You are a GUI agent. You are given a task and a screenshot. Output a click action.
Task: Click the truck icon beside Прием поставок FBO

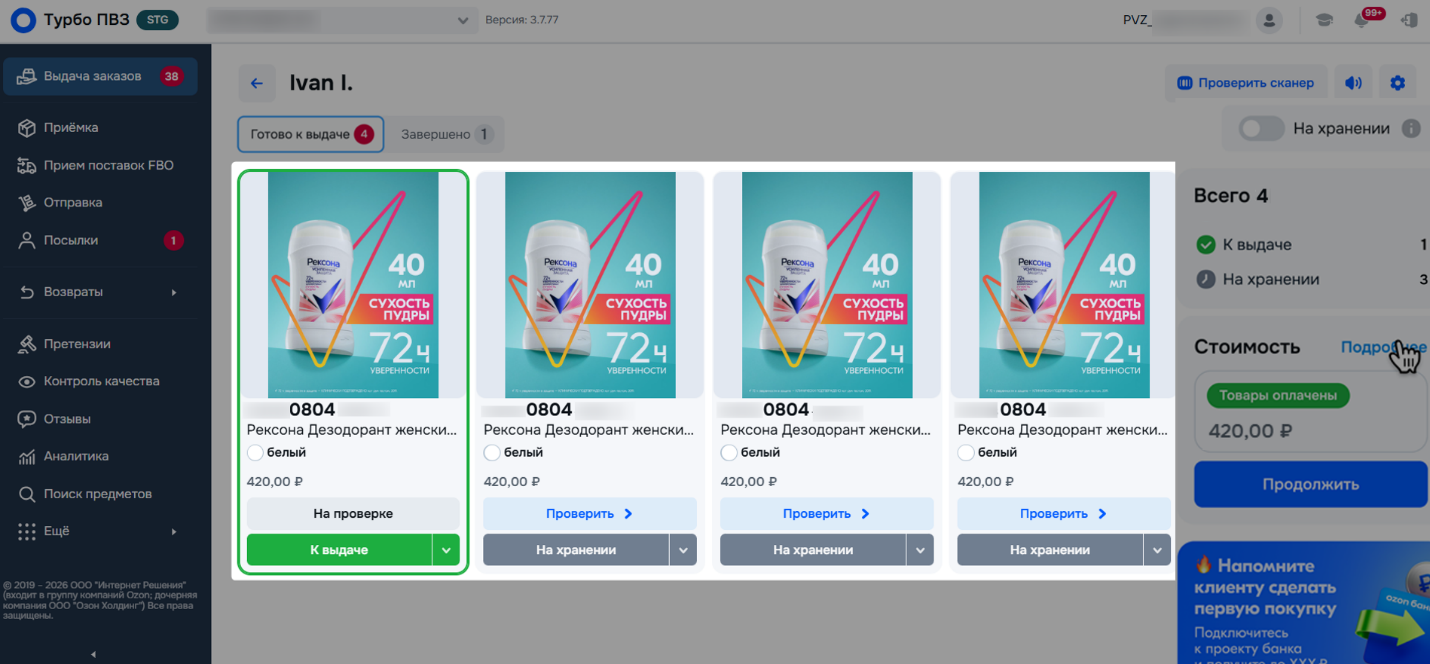pos(27,165)
